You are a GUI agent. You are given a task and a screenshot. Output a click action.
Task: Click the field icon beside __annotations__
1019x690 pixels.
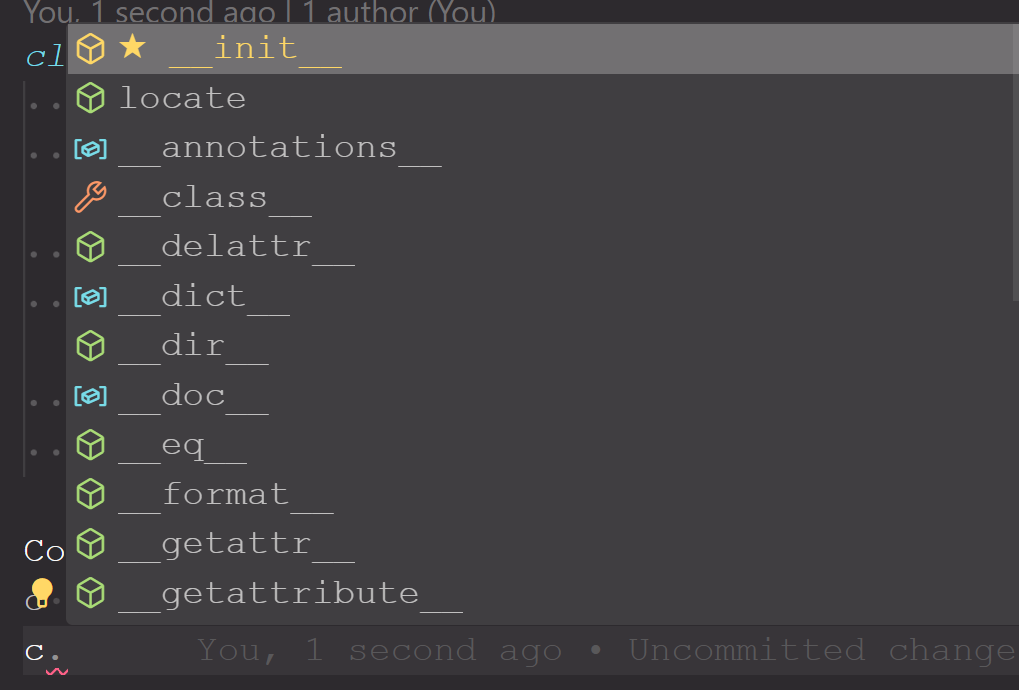89,147
